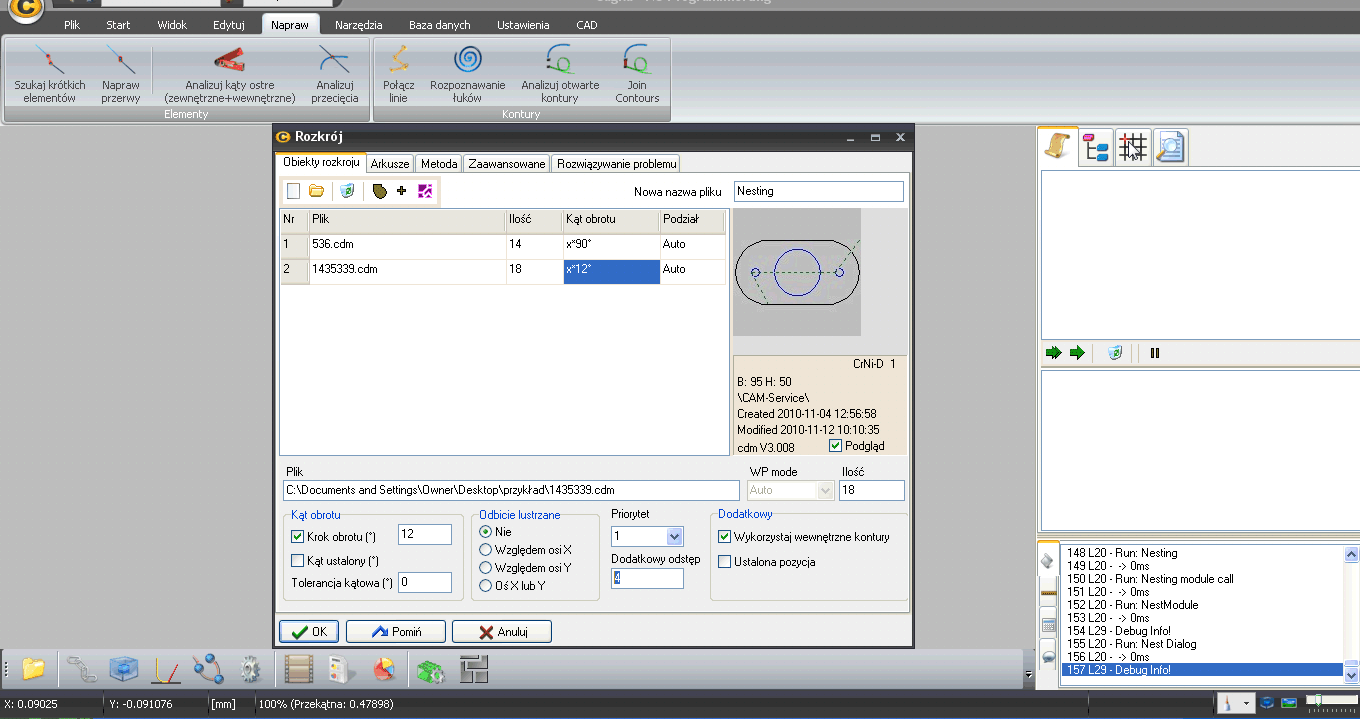Open the Priorytet dropdown
Viewport: 1360px width, 719px height.
674,537
